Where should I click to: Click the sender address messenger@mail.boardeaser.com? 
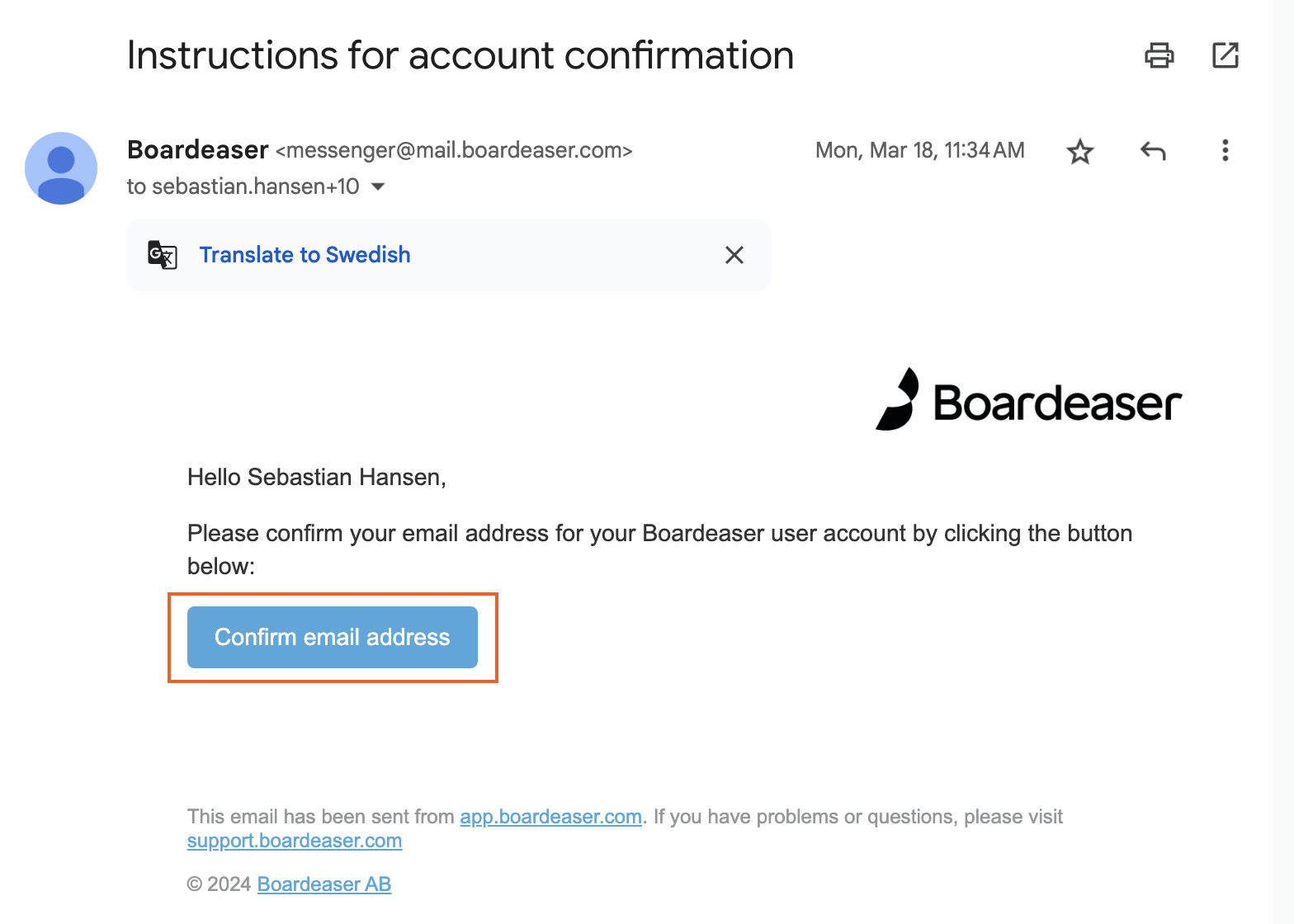click(x=454, y=150)
